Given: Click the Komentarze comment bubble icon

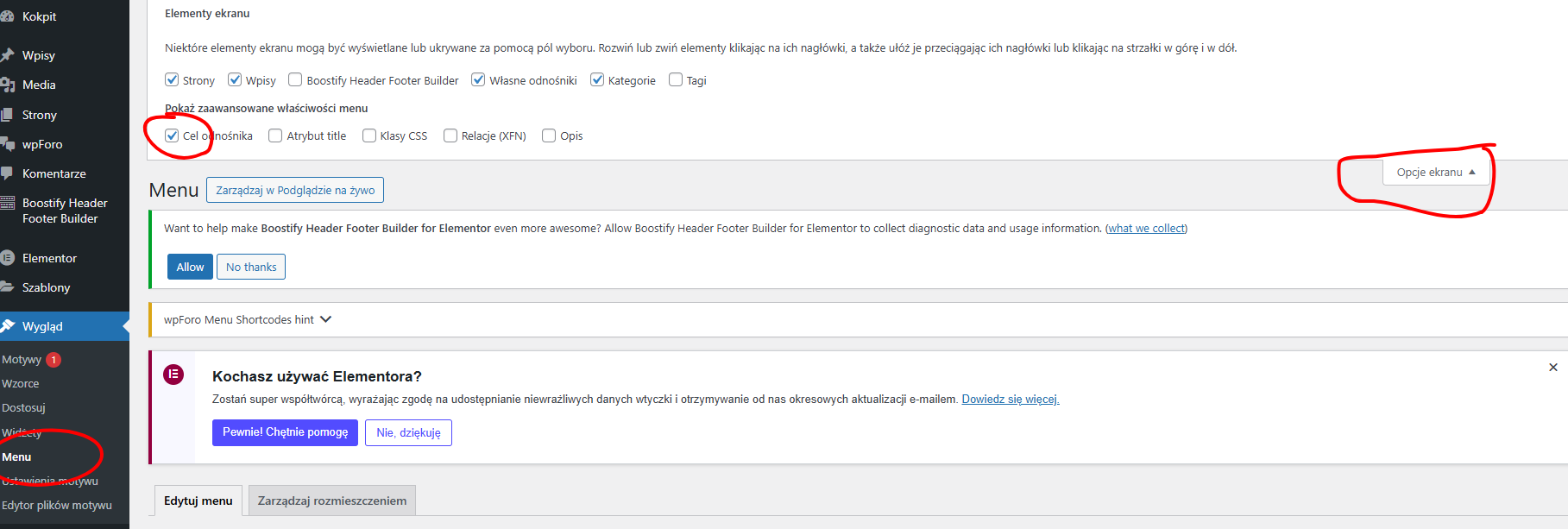Looking at the screenshot, I should tap(7, 173).
